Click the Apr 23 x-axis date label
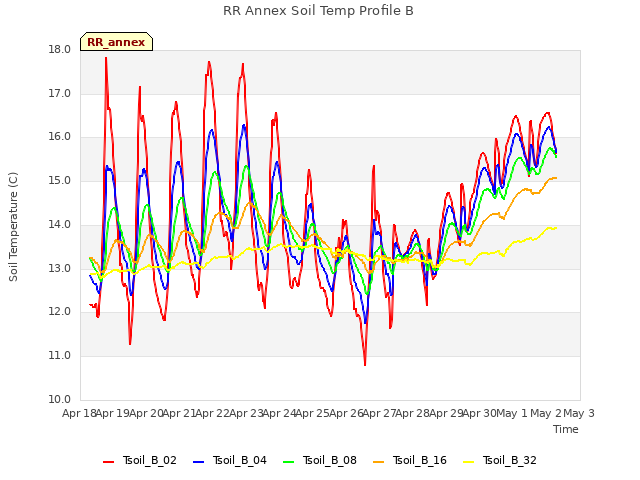Viewport: 640px width, 480px height. tap(247, 413)
